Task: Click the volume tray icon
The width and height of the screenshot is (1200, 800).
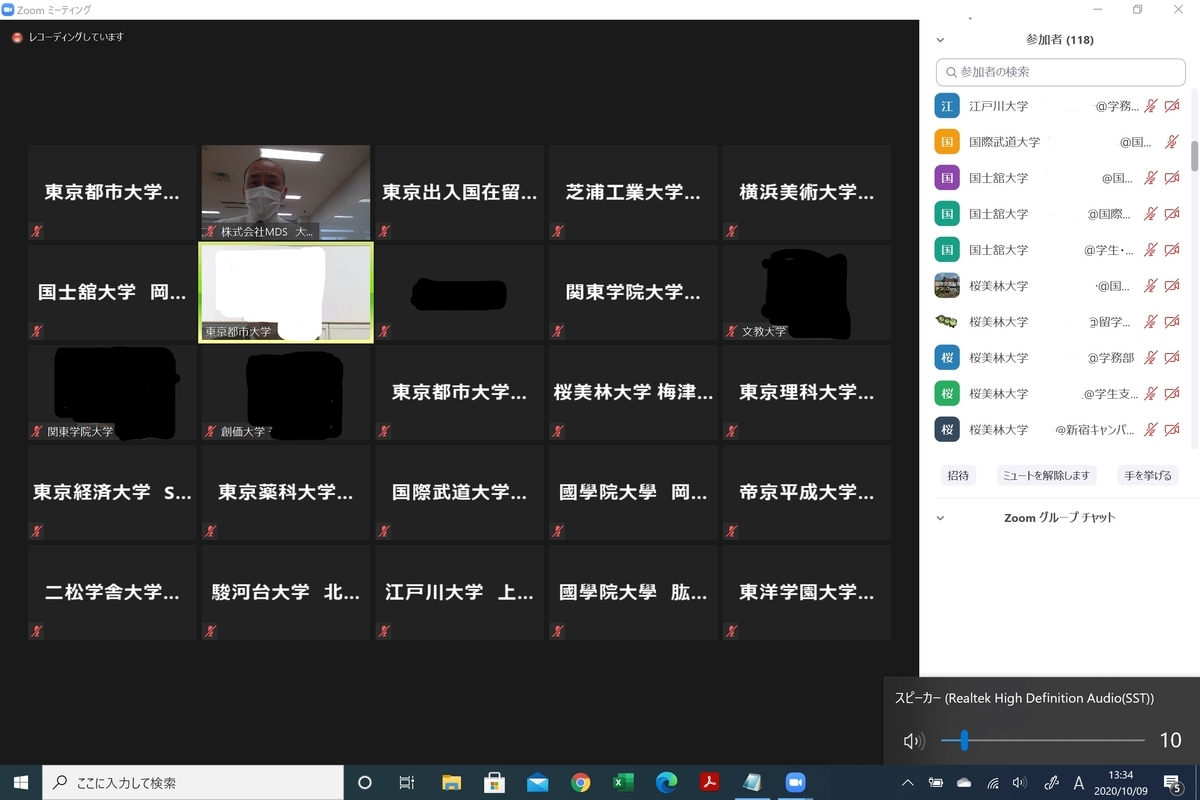Action: click(1019, 783)
